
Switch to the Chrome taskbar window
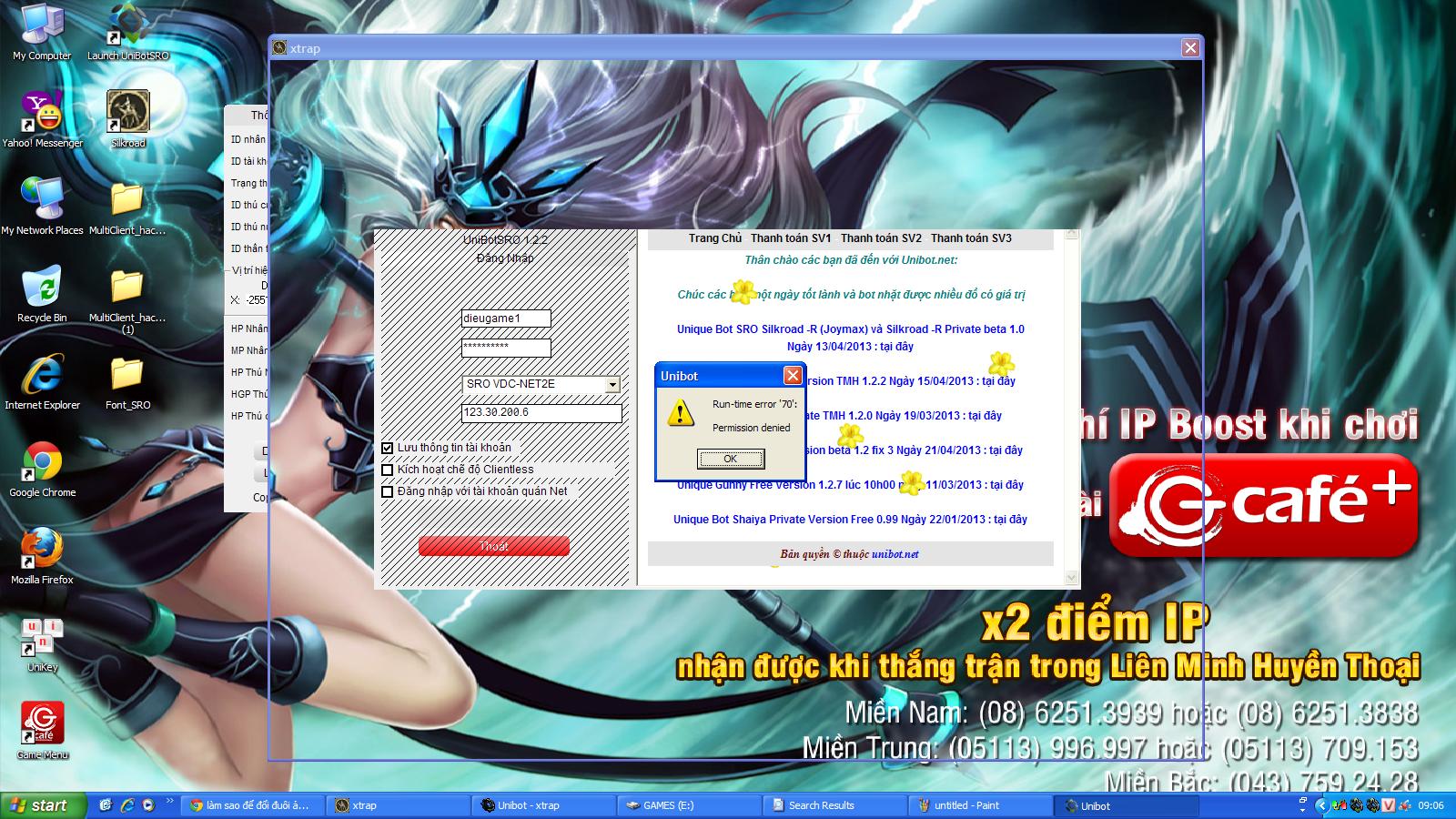250,805
